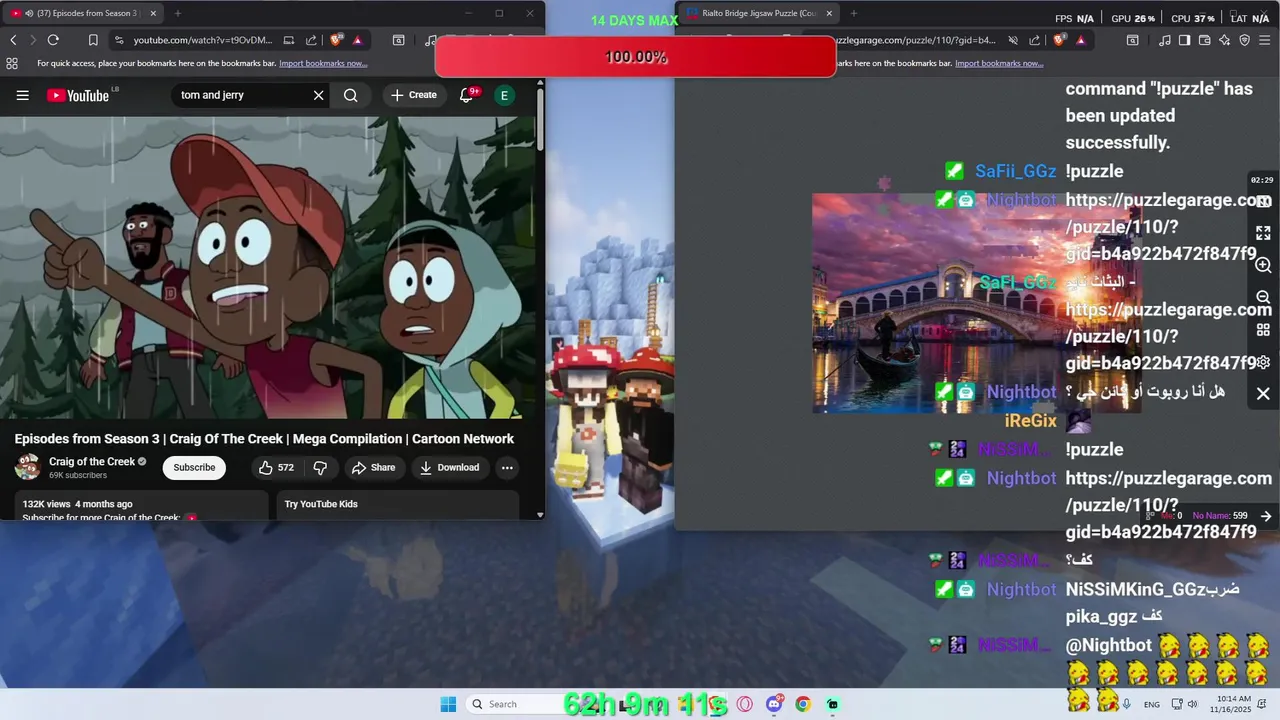Viewport: 1280px width, 720px height.
Task: Select the 'Episodes from Season 3' browser tab
Action: pyautogui.click(x=83, y=13)
